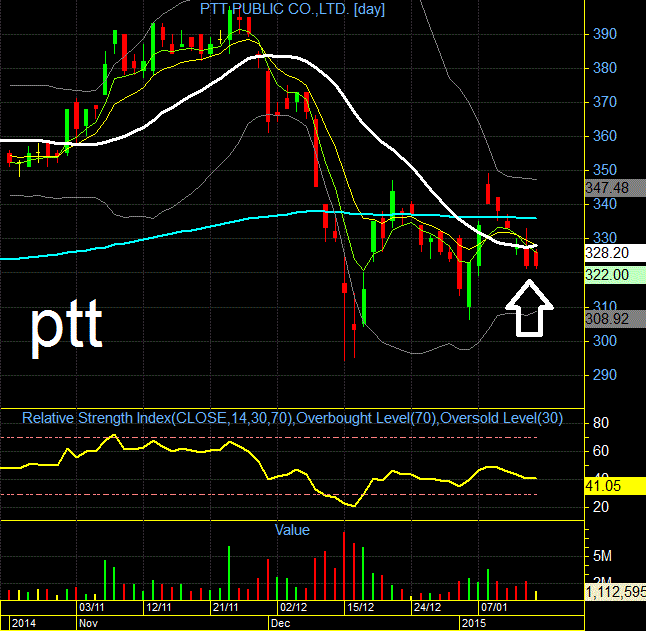
Task: Click the 12/11 date marker on the time axis
Action: 159,607
